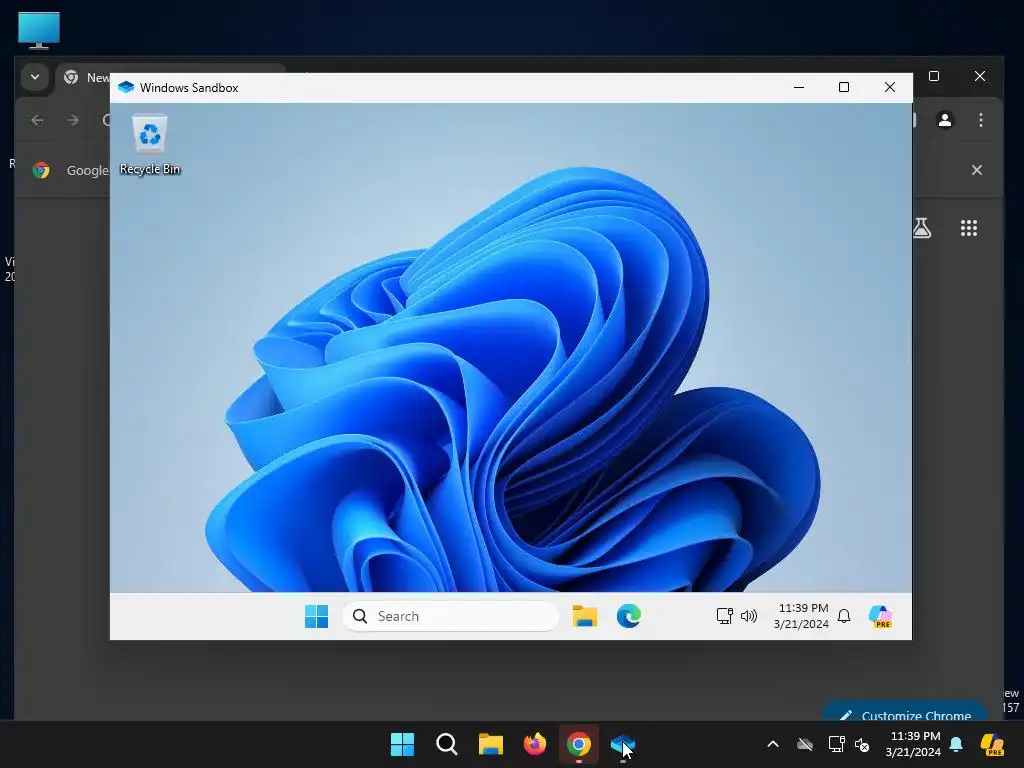This screenshot has height=768, width=1024.
Task: Open host muted volume tray icon
Action: coord(862,744)
